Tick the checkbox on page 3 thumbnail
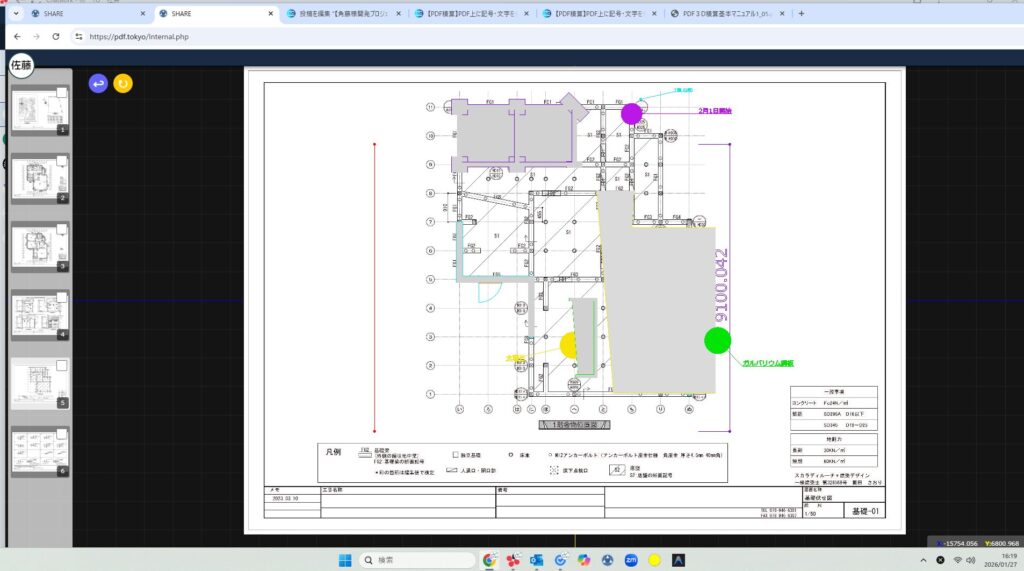Viewport: 1024px width, 571px height. (x=62, y=230)
